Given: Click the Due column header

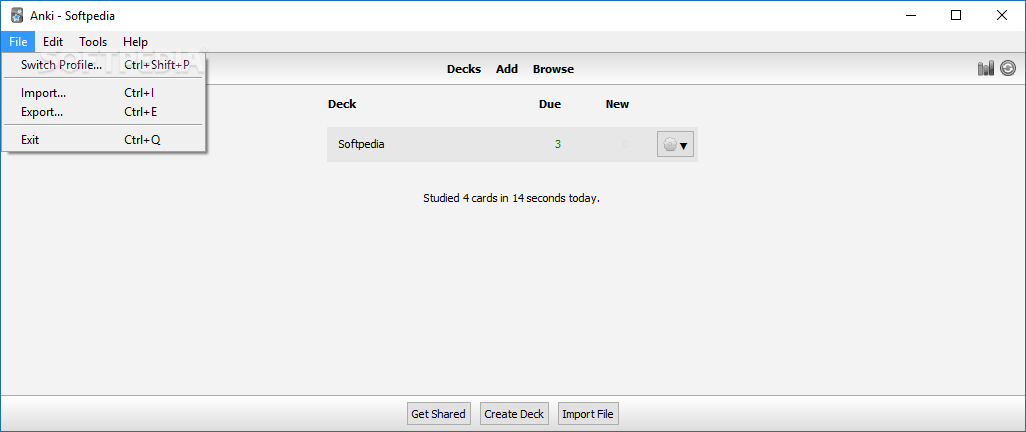Looking at the screenshot, I should pyautogui.click(x=550, y=104).
